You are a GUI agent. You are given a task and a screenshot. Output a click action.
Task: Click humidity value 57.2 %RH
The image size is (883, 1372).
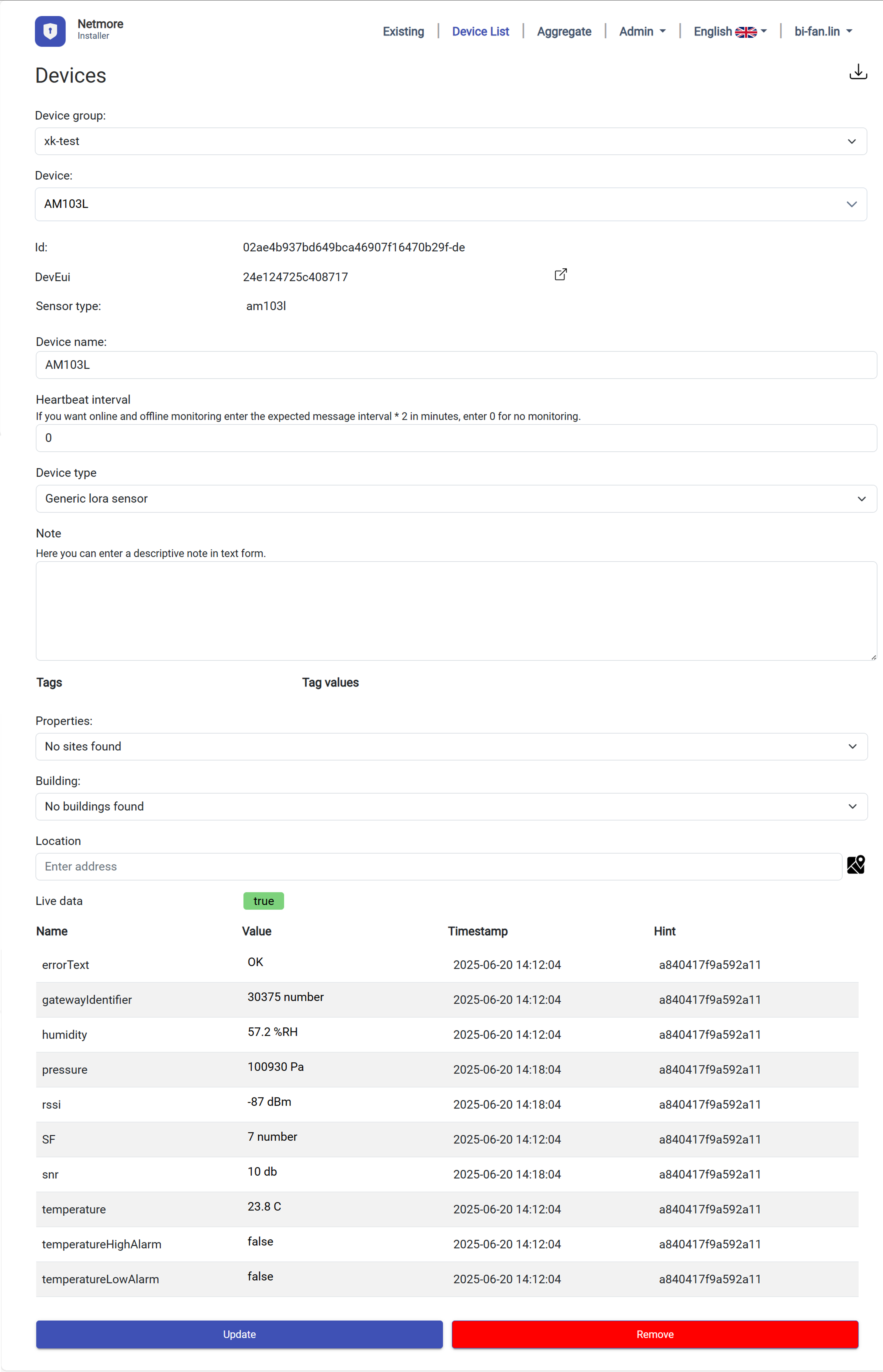(272, 1032)
